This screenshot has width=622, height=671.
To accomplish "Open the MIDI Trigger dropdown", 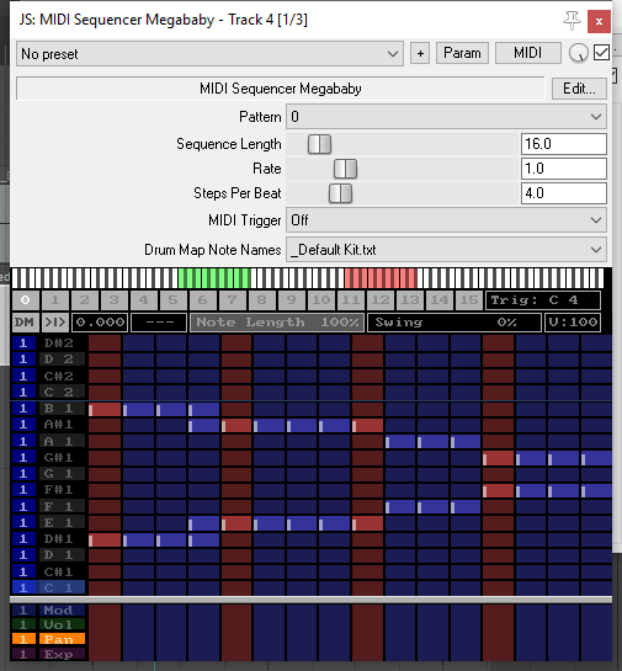I will point(446,220).
